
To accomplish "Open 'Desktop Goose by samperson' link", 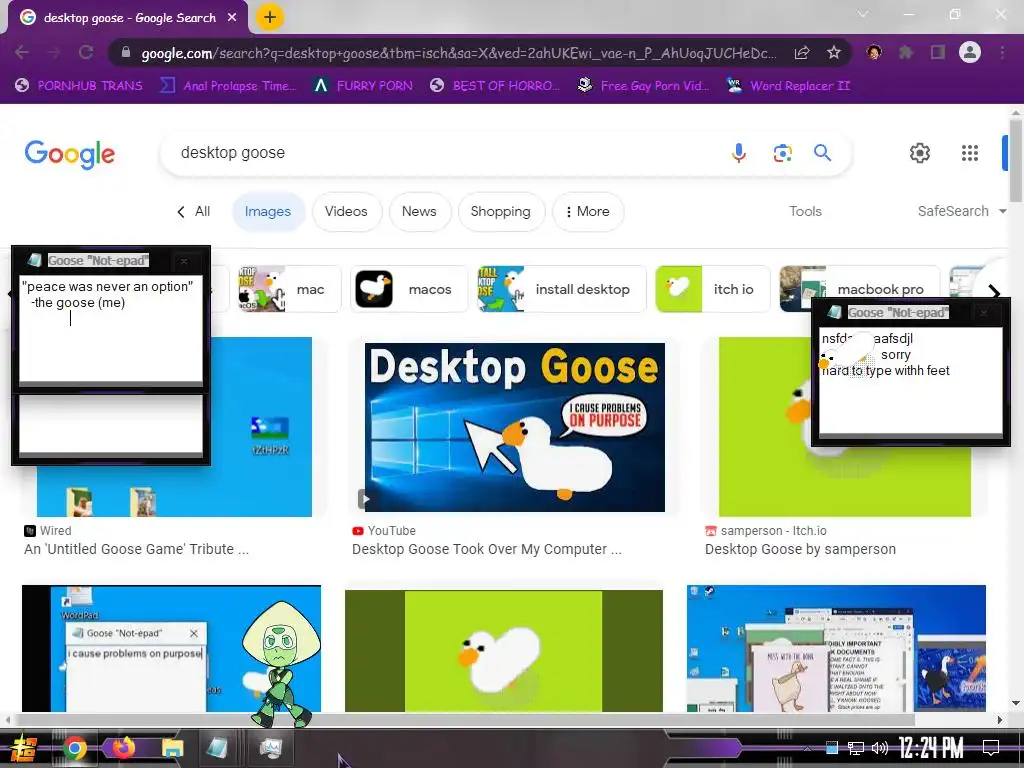I will [800, 549].
